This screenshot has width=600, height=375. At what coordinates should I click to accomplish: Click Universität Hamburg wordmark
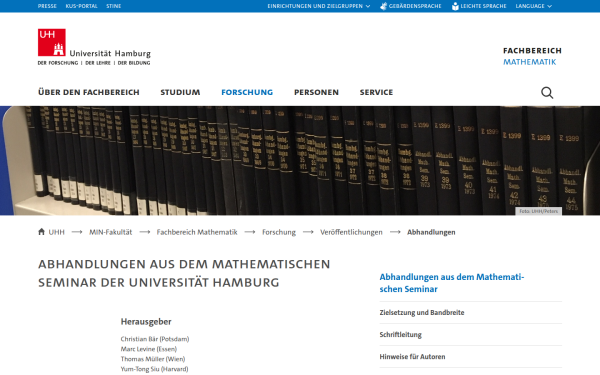[x=110, y=54]
